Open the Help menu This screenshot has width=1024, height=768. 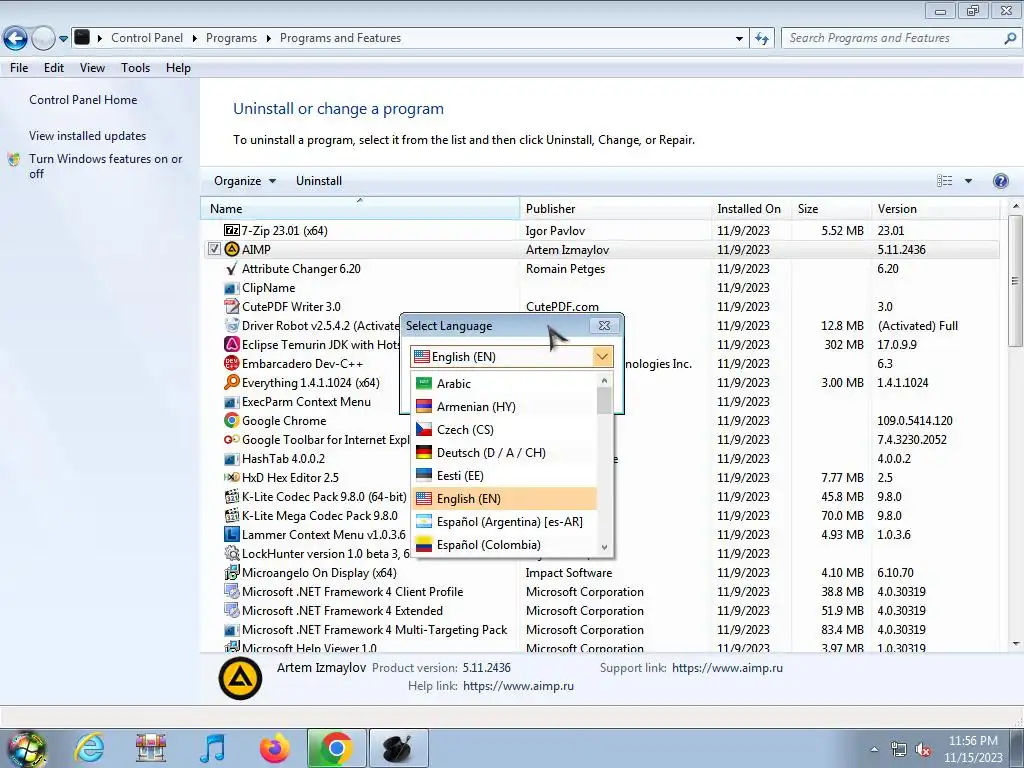(178, 68)
